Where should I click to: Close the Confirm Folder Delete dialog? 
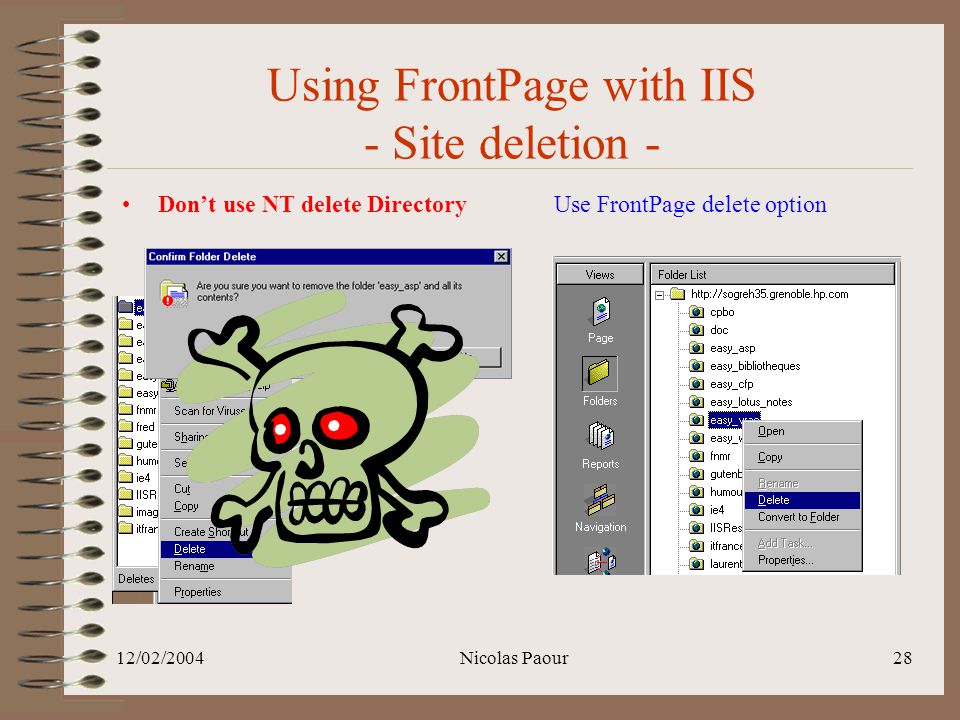click(x=501, y=257)
